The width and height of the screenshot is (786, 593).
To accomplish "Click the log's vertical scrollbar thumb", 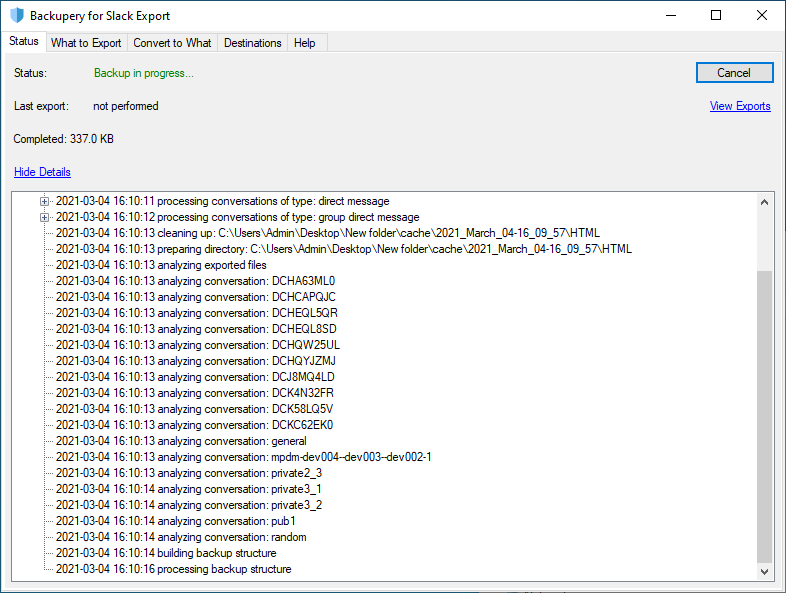I will [x=764, y=417].
